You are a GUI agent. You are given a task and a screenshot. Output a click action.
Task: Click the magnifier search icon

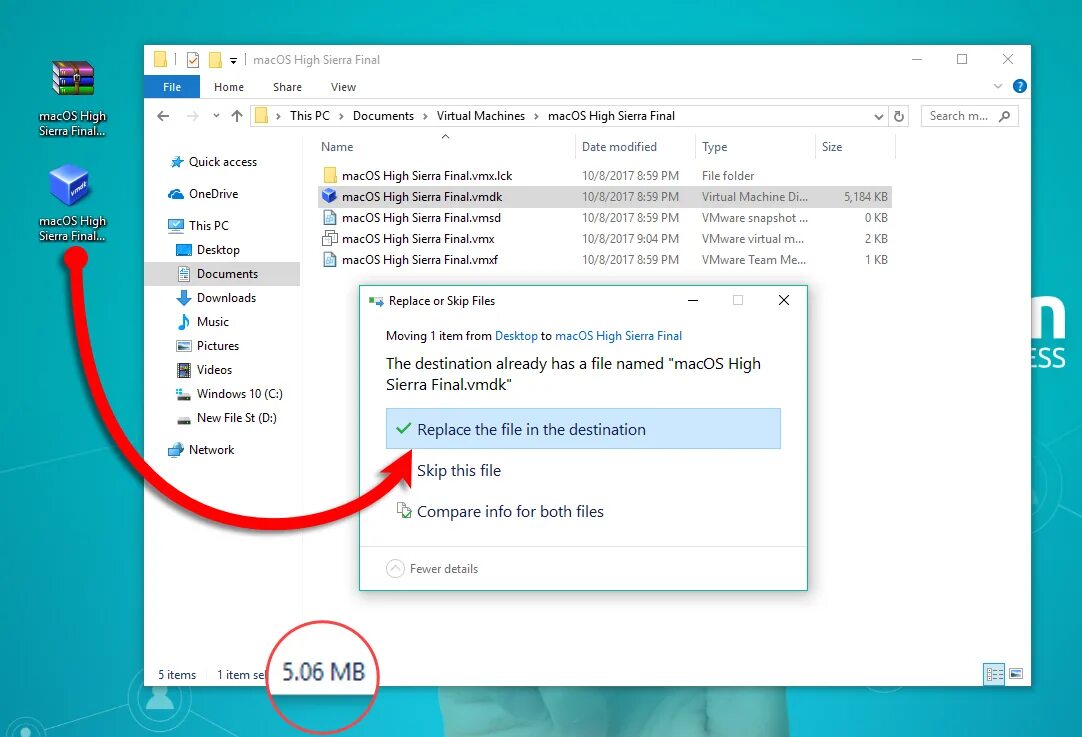coord(1005,116)
